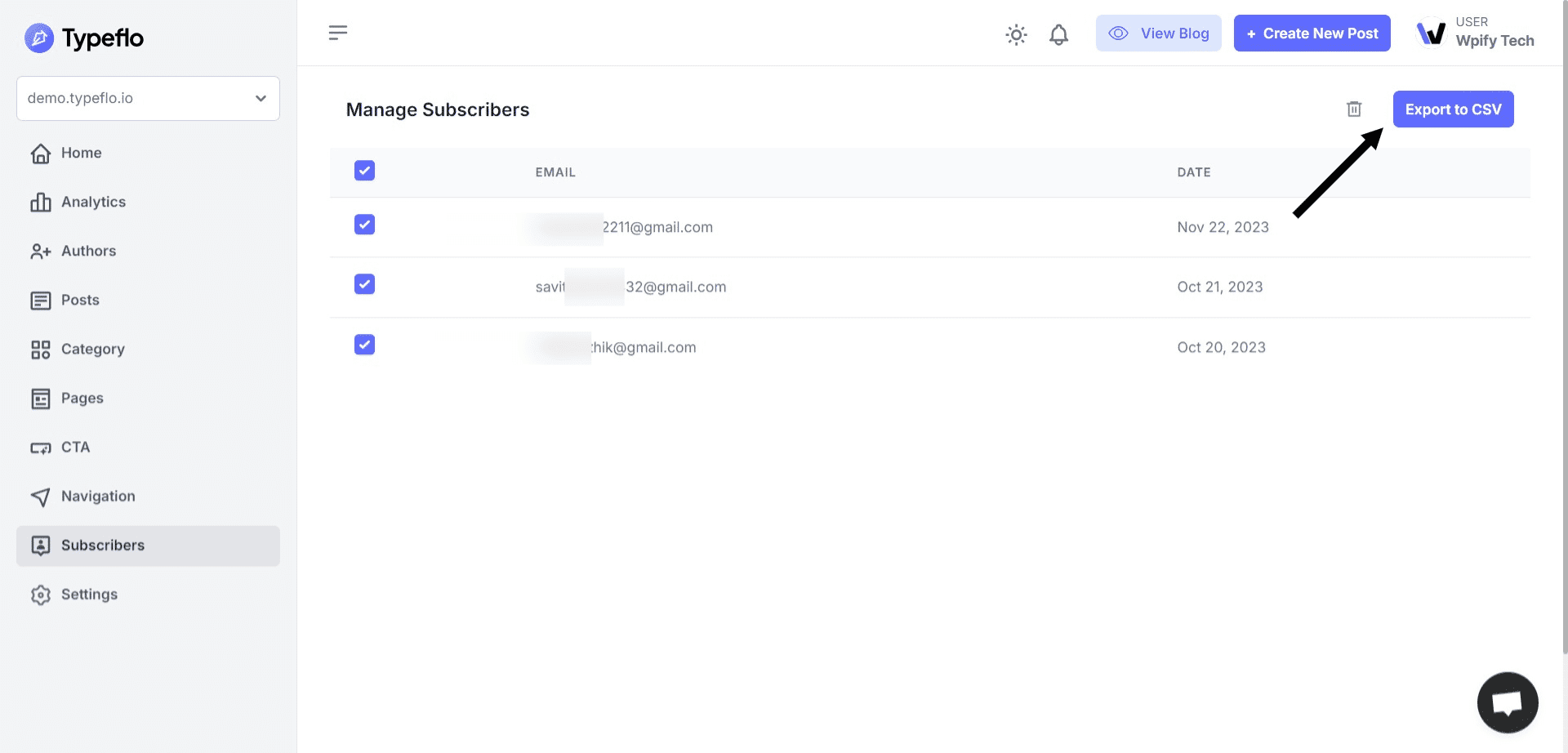Deselect the Oct 21, 2023 subscriber checkbox
The height and width of the screenshot is (753, 1568).
point(364,284)
